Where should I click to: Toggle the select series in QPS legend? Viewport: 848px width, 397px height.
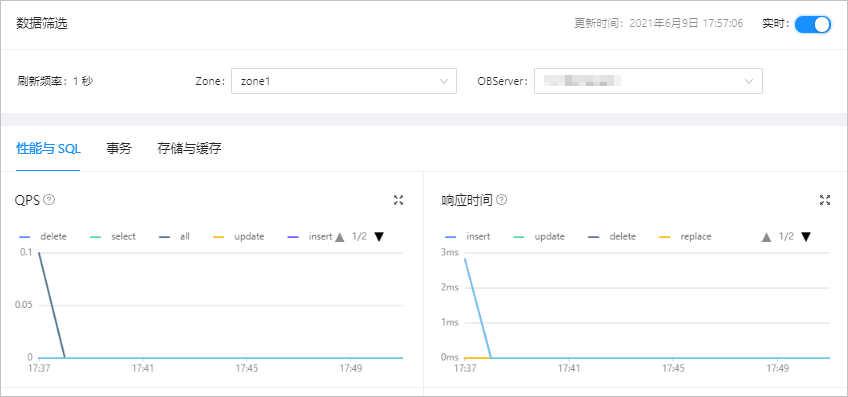[x=113, y=236]
